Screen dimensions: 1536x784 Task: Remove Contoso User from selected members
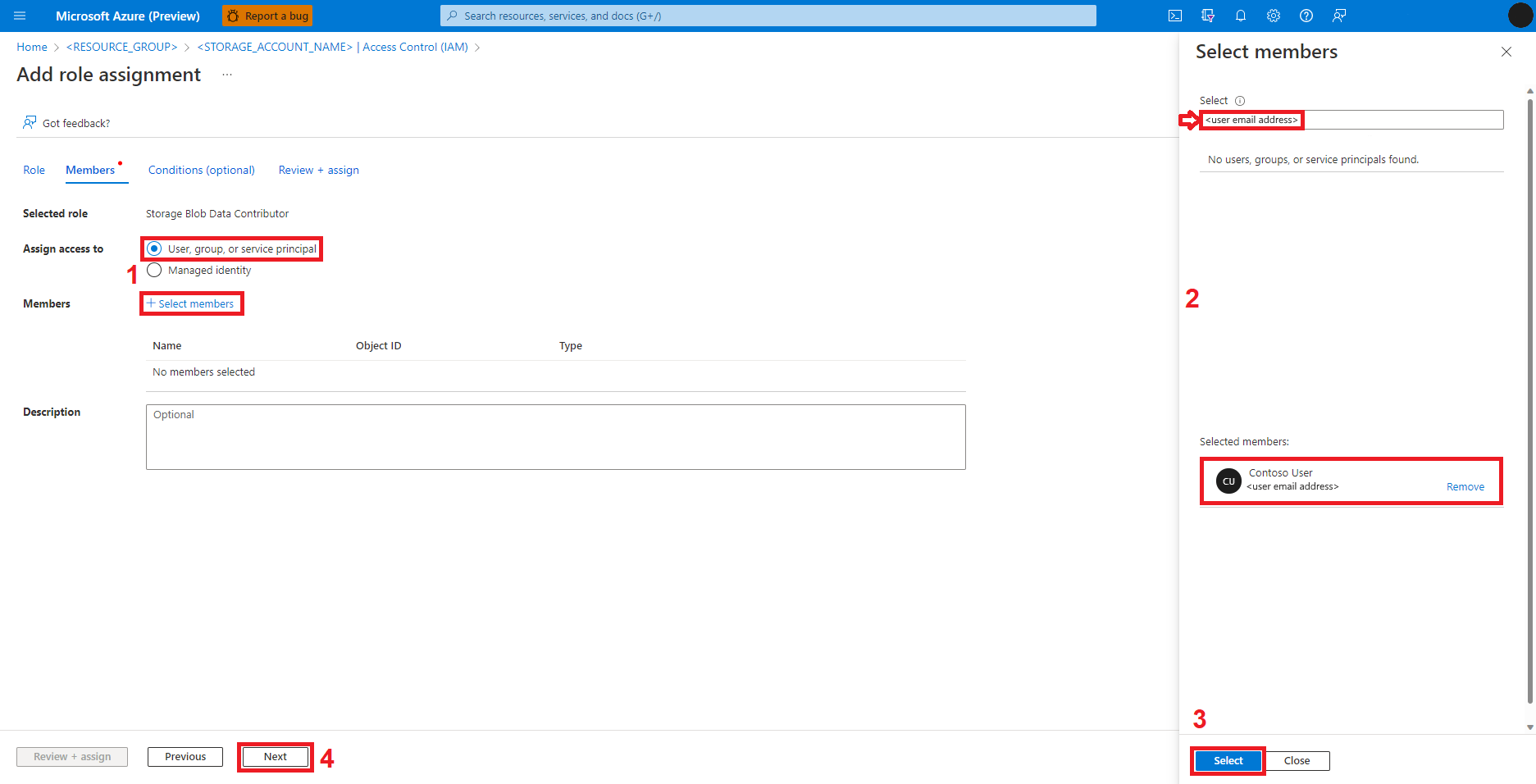[1465, 486]
